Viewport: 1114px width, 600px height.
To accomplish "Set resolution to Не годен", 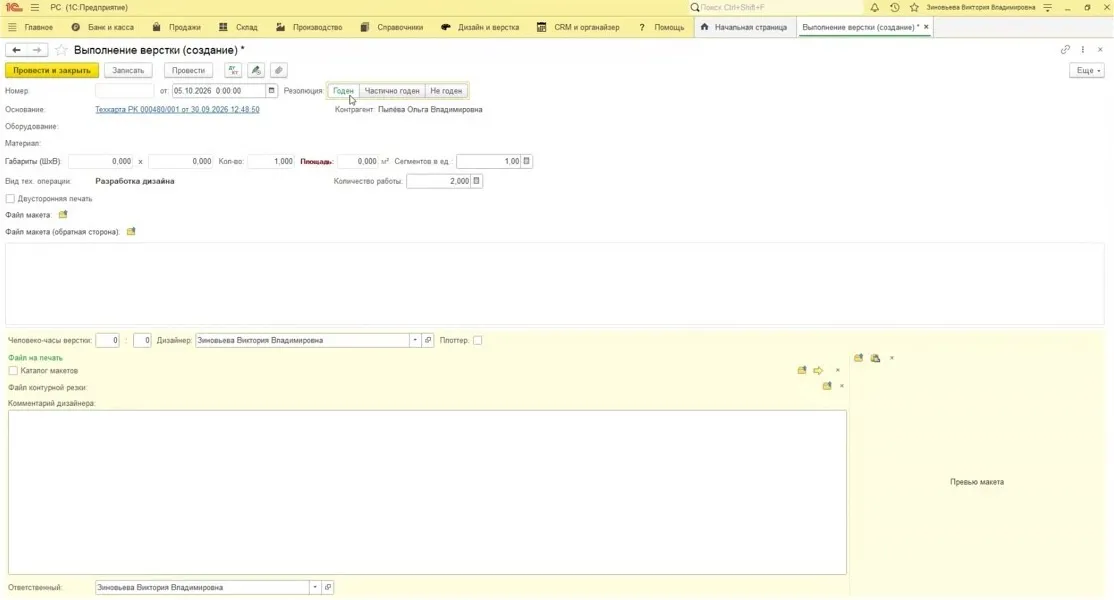I will point(446,91).
